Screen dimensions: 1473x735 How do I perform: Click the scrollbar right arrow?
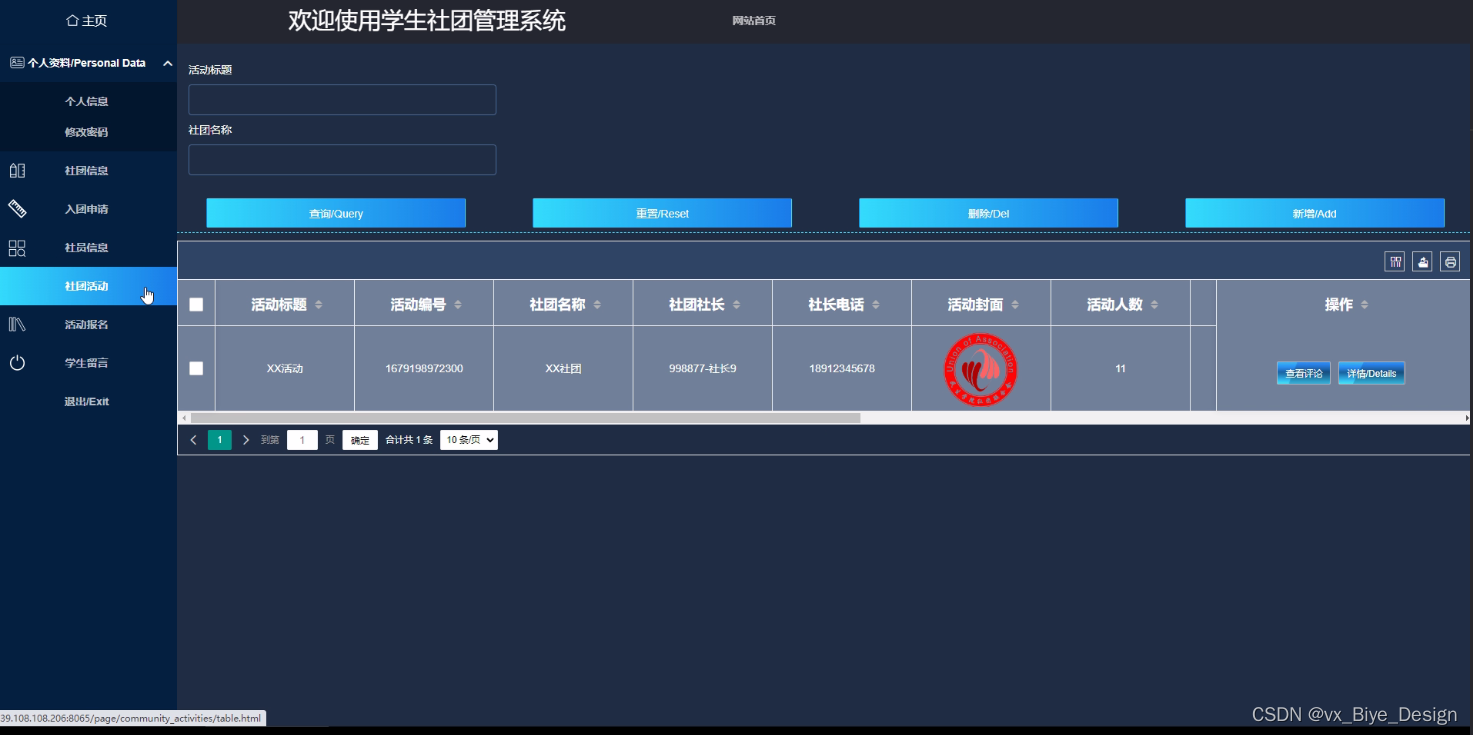(x=1467, y=418)
